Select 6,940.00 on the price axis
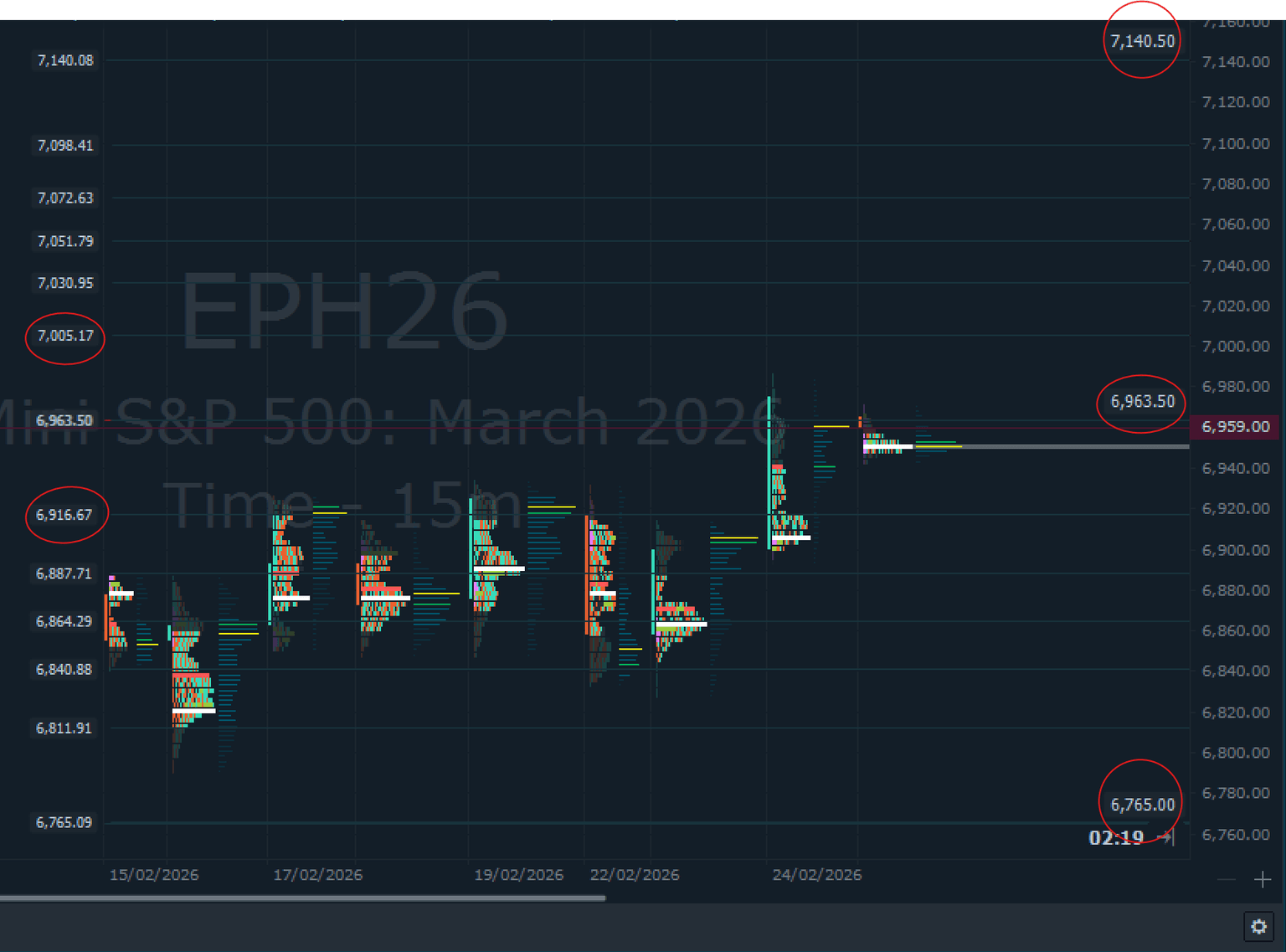The height and width of the screenshot is (952, 1286). point(1236,469)
